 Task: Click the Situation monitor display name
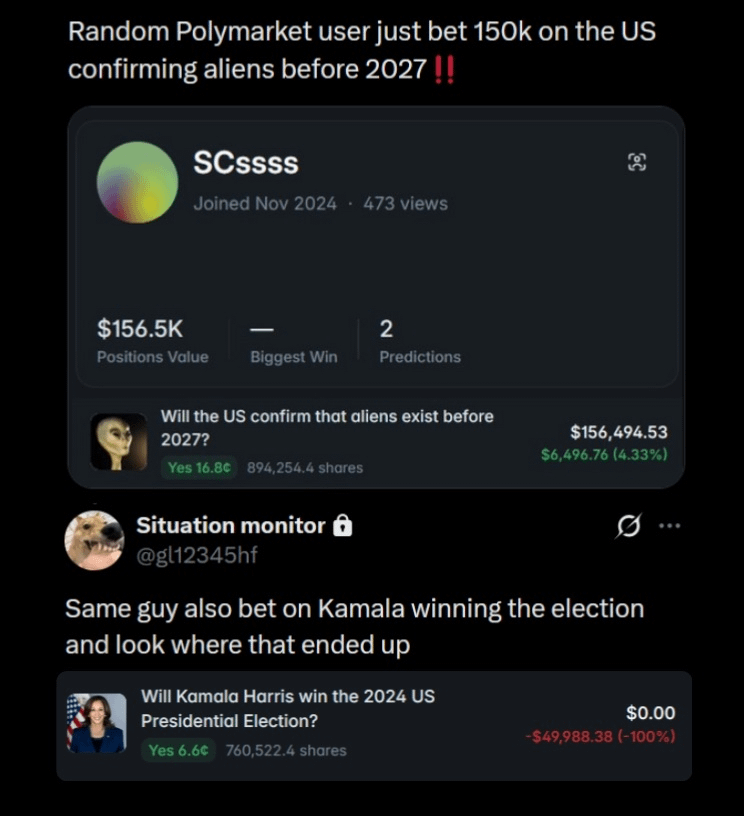point(231,526)
